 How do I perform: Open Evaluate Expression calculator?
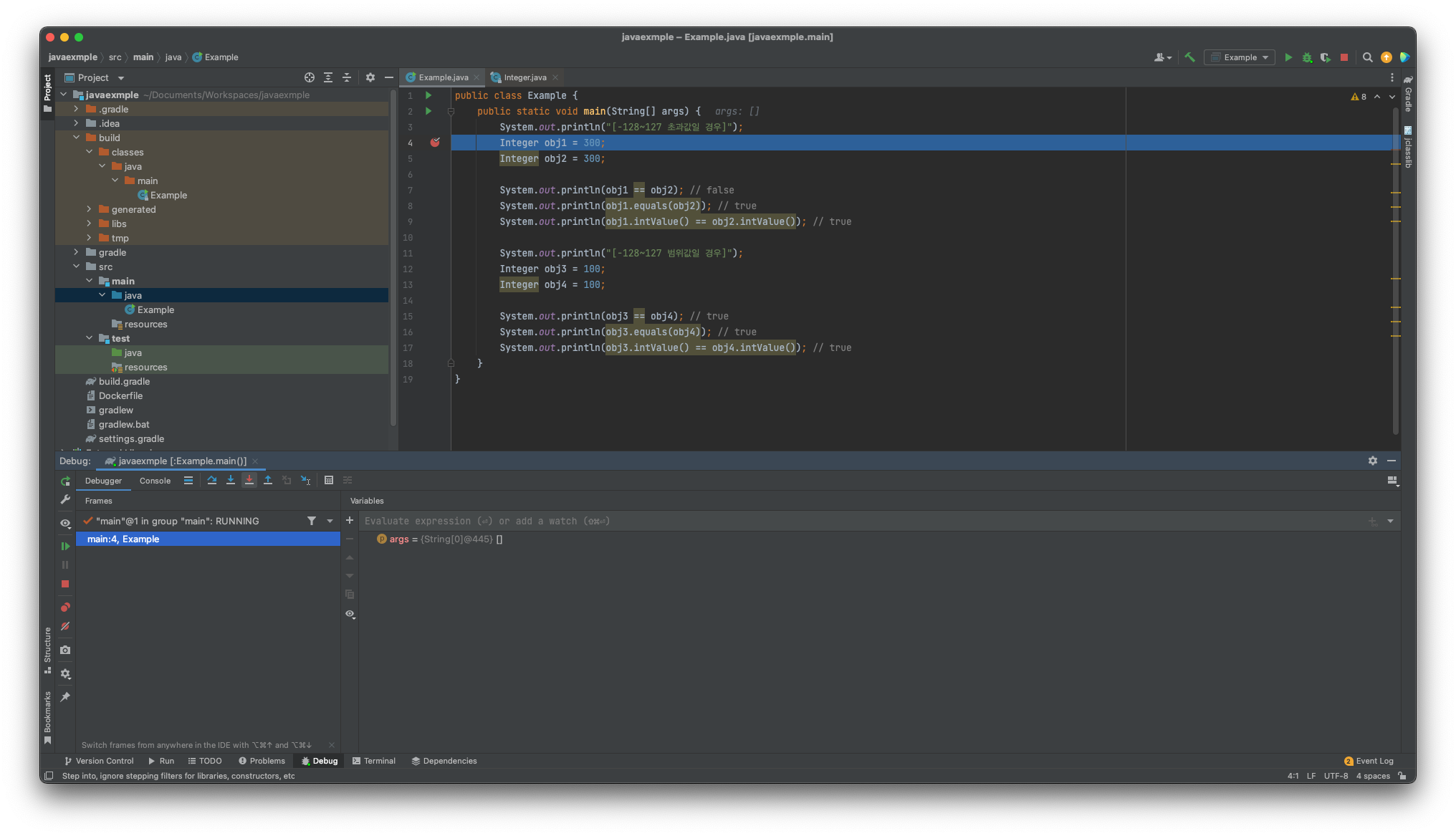pyautogui.click(x=329, y=480)
